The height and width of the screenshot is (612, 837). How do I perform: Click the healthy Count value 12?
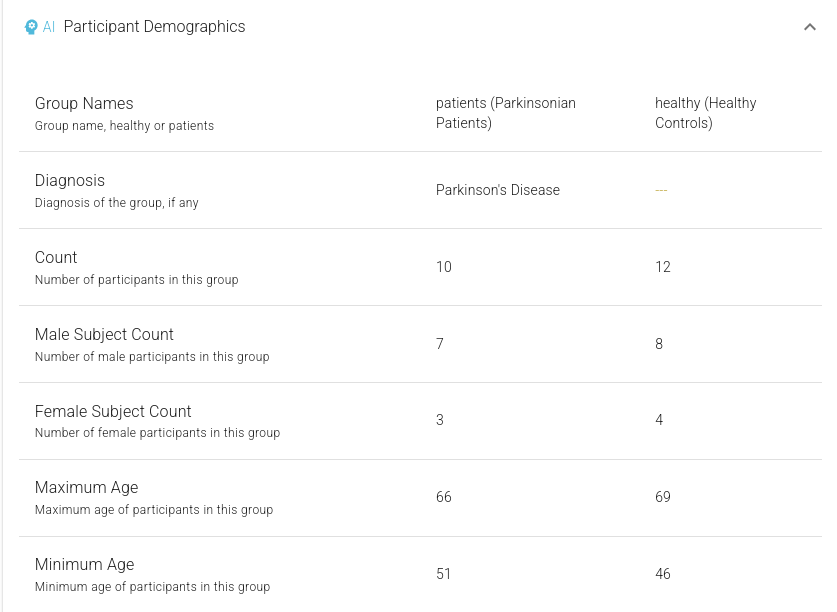point(662,267)
